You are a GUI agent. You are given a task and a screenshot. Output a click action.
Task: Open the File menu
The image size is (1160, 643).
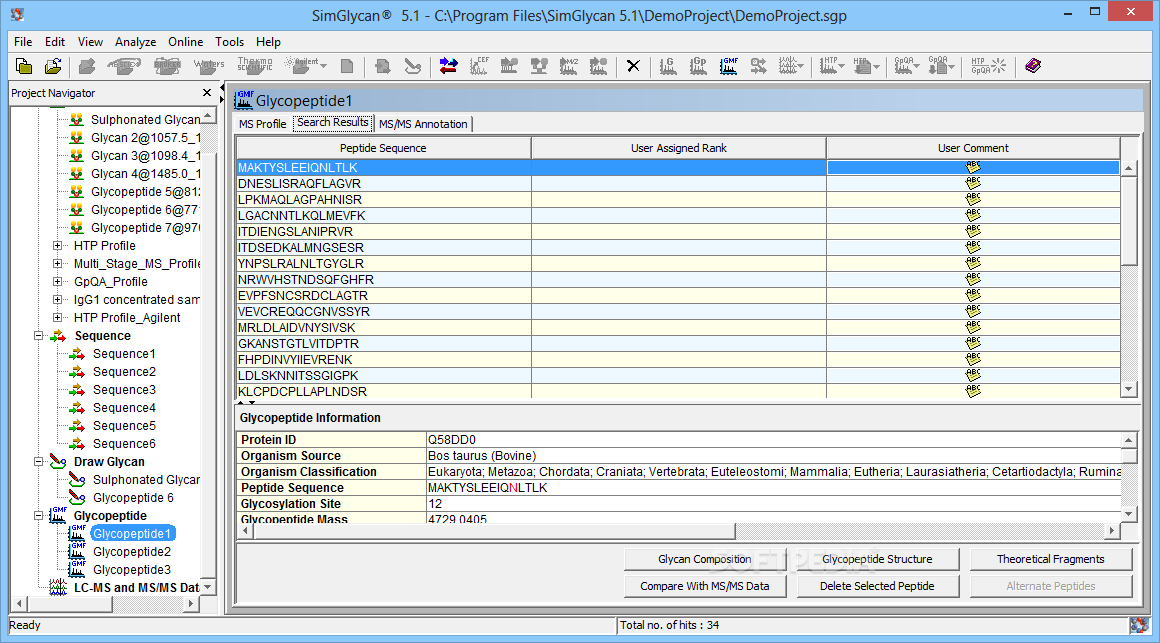tap(23, 42)
